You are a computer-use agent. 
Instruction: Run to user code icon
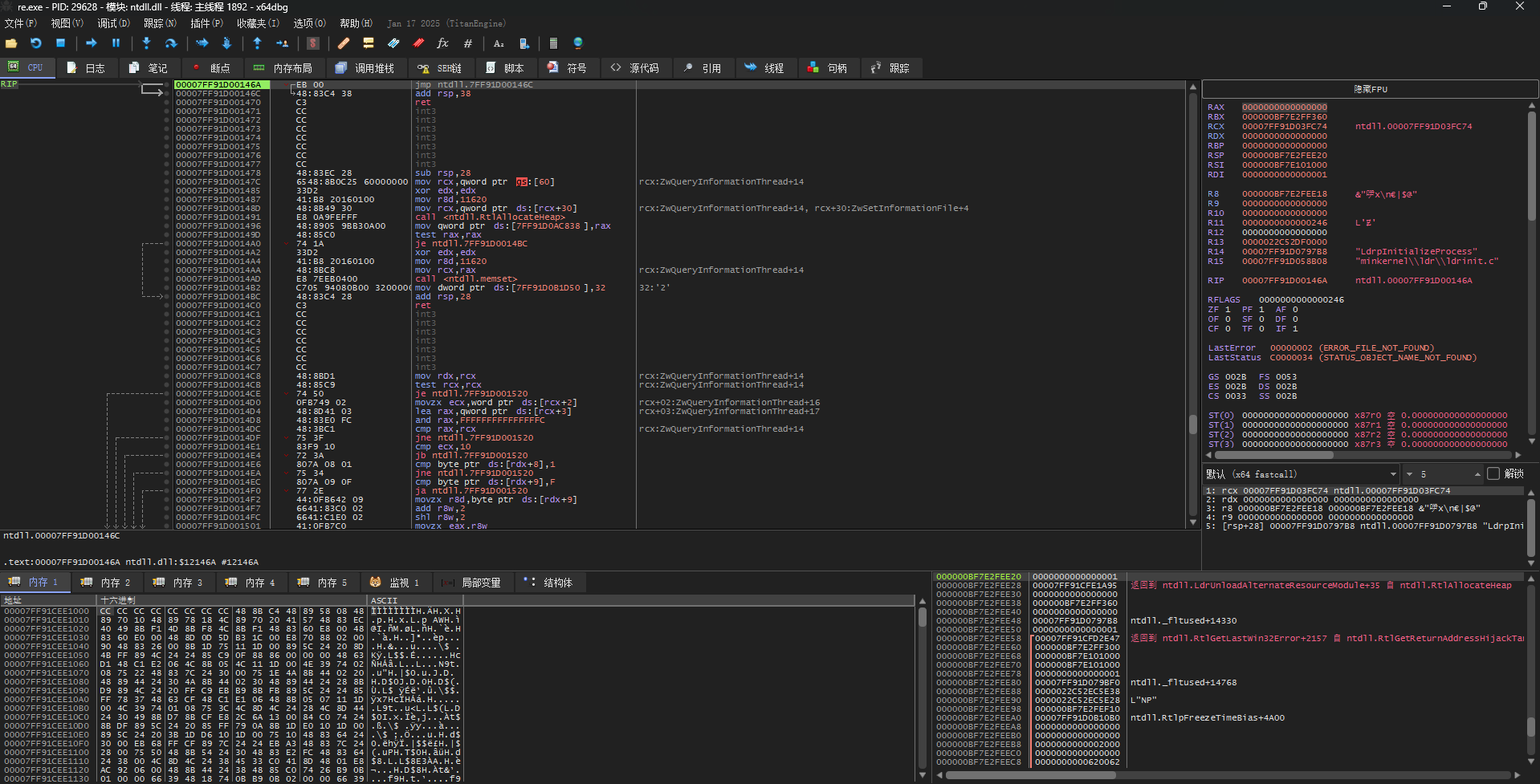pos(282,43)
